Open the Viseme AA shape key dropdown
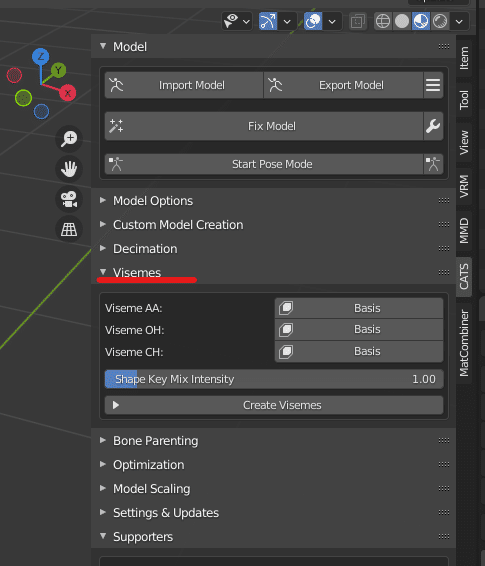This screenshot has height=566, width=485. [359, 308]
